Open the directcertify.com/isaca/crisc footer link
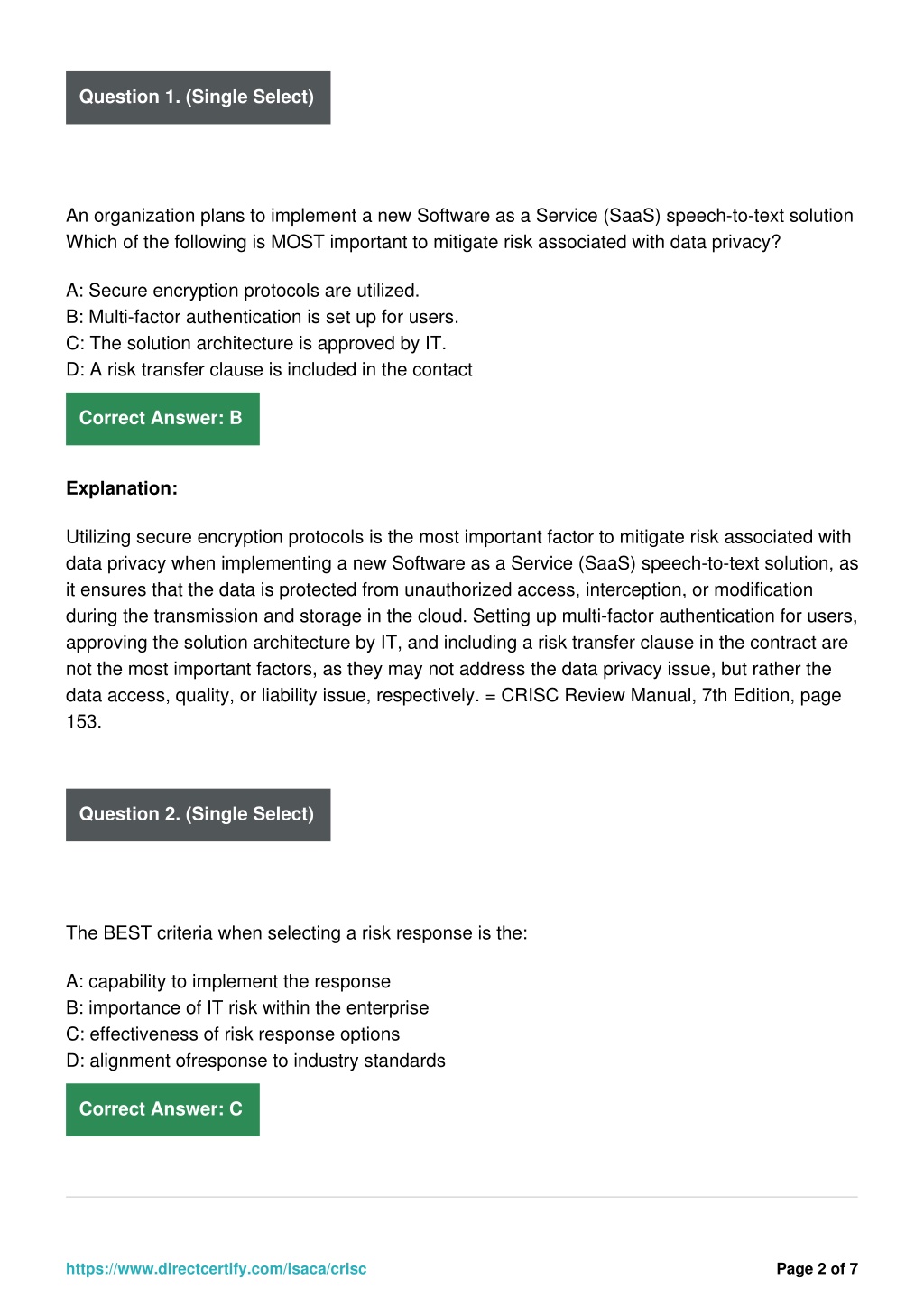 point(217,1268)
